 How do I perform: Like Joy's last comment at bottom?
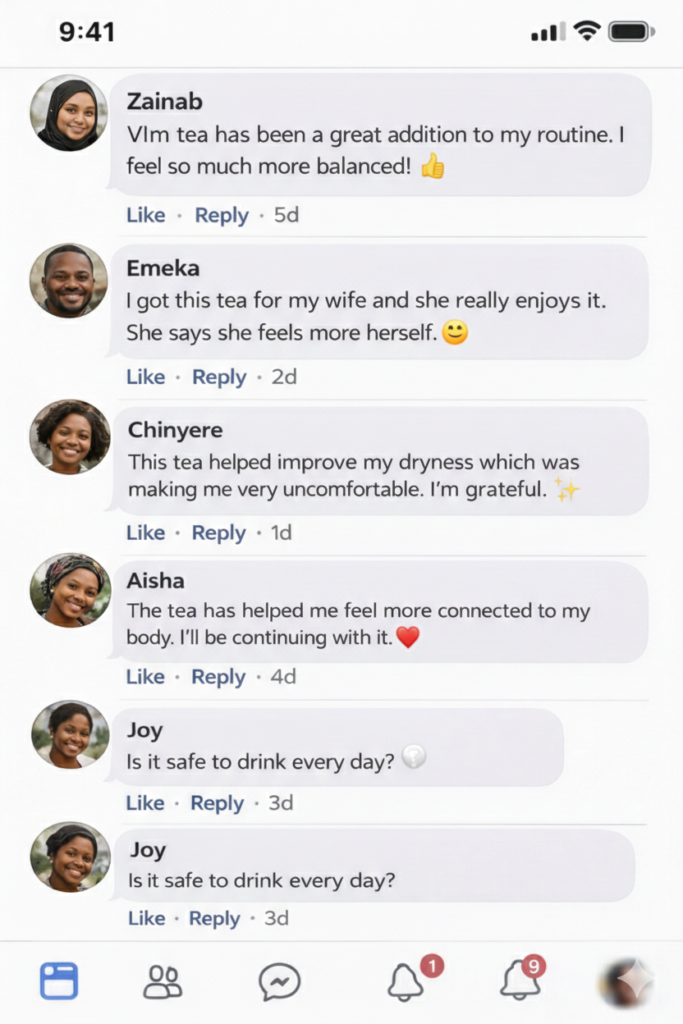(146, 918)
